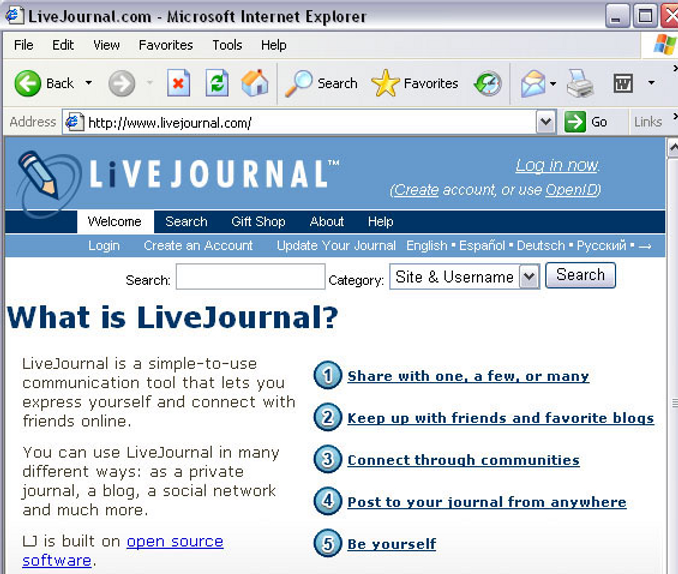Image resolution: width=678 pixels, height=574 pixels.
Task: Open the View menu
Action: (106, 45)
